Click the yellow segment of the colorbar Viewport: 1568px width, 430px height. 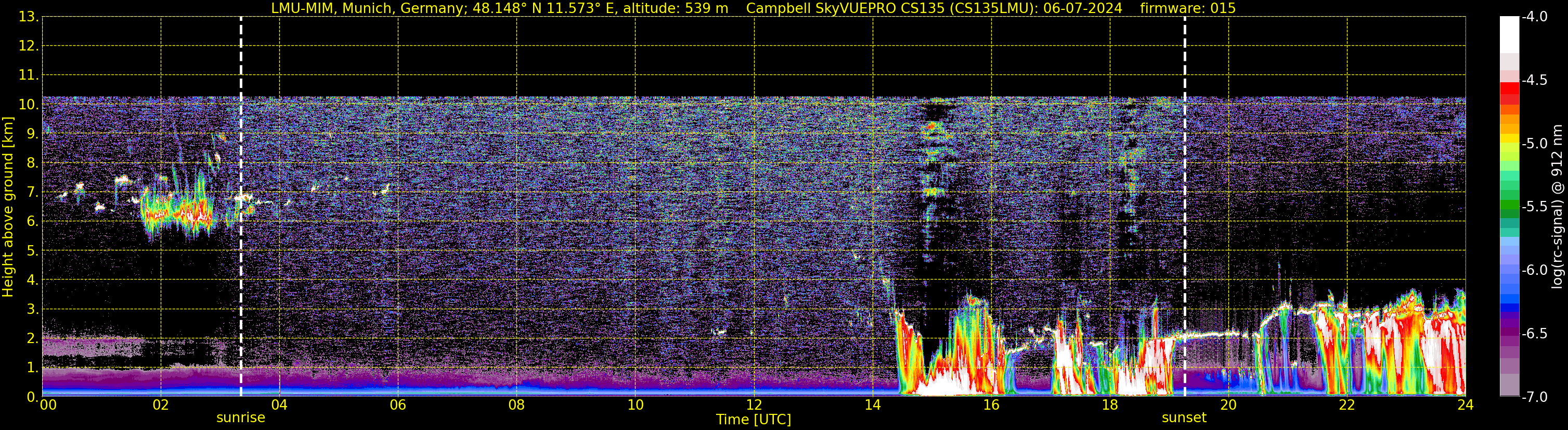click(1509, 138)
